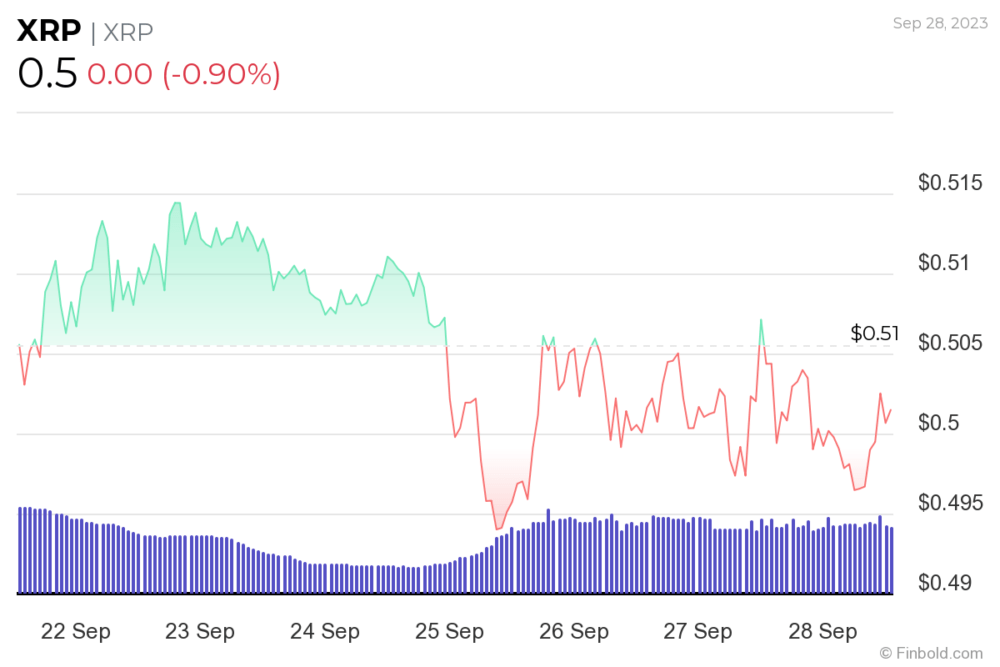Click the red -0.90% change value
Viewport: 1000px width, 667px height.
221,74
